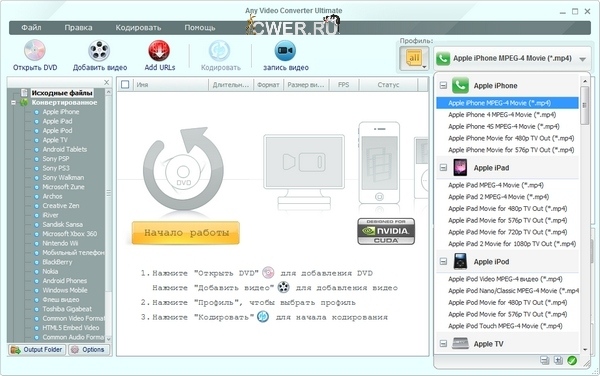Open the Правка menu
The width and height of the screenshot is (600, 376).
pos(78,28)
